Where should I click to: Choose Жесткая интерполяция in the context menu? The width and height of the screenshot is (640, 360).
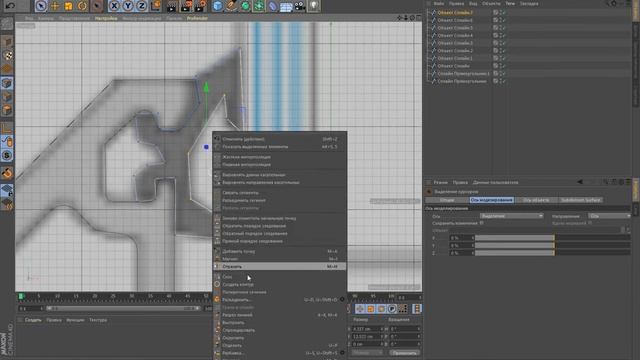[280, 157]
